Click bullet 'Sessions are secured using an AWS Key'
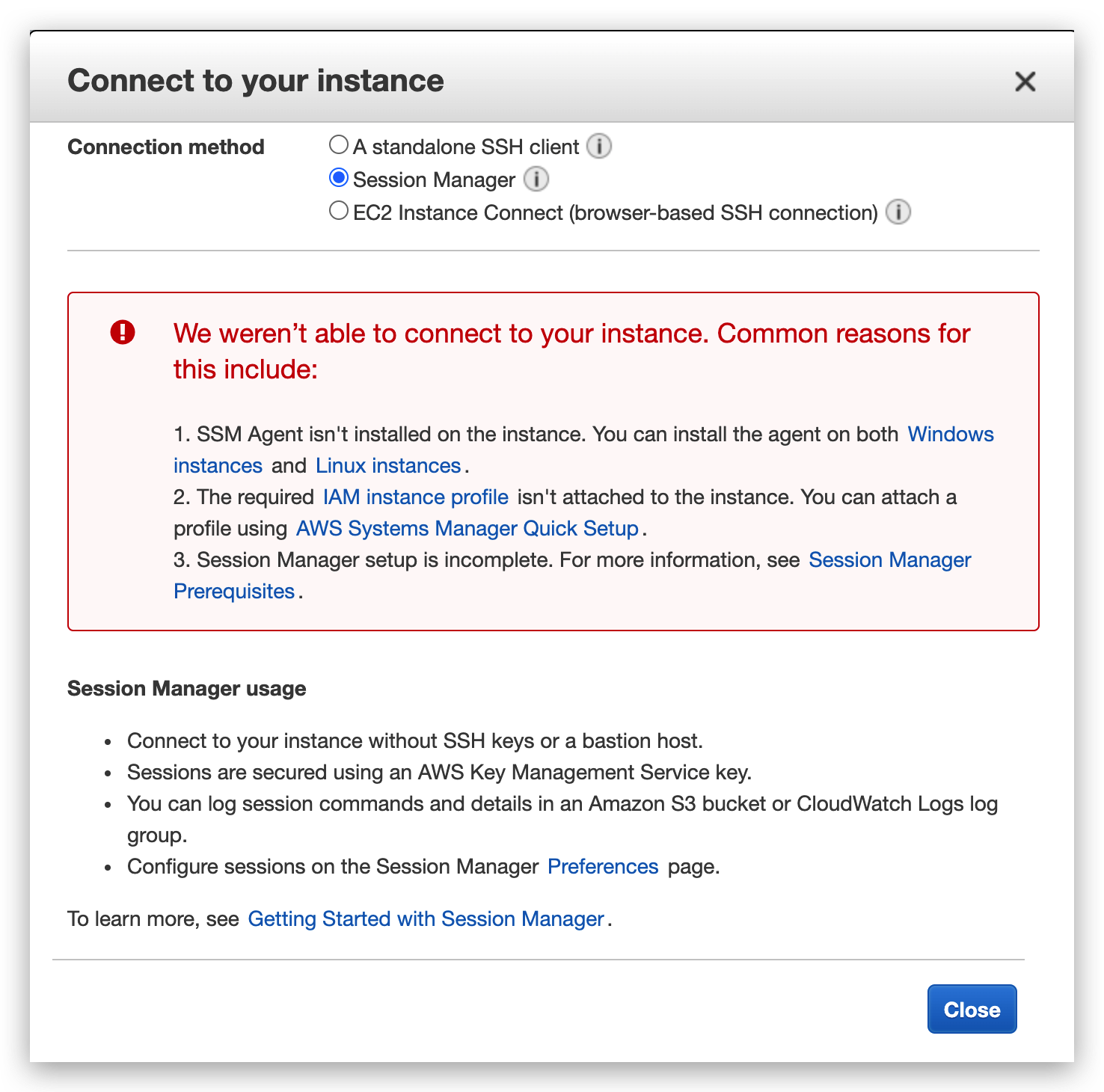Viewport: 1104px width, 1092px height. (x=440, y=772)
